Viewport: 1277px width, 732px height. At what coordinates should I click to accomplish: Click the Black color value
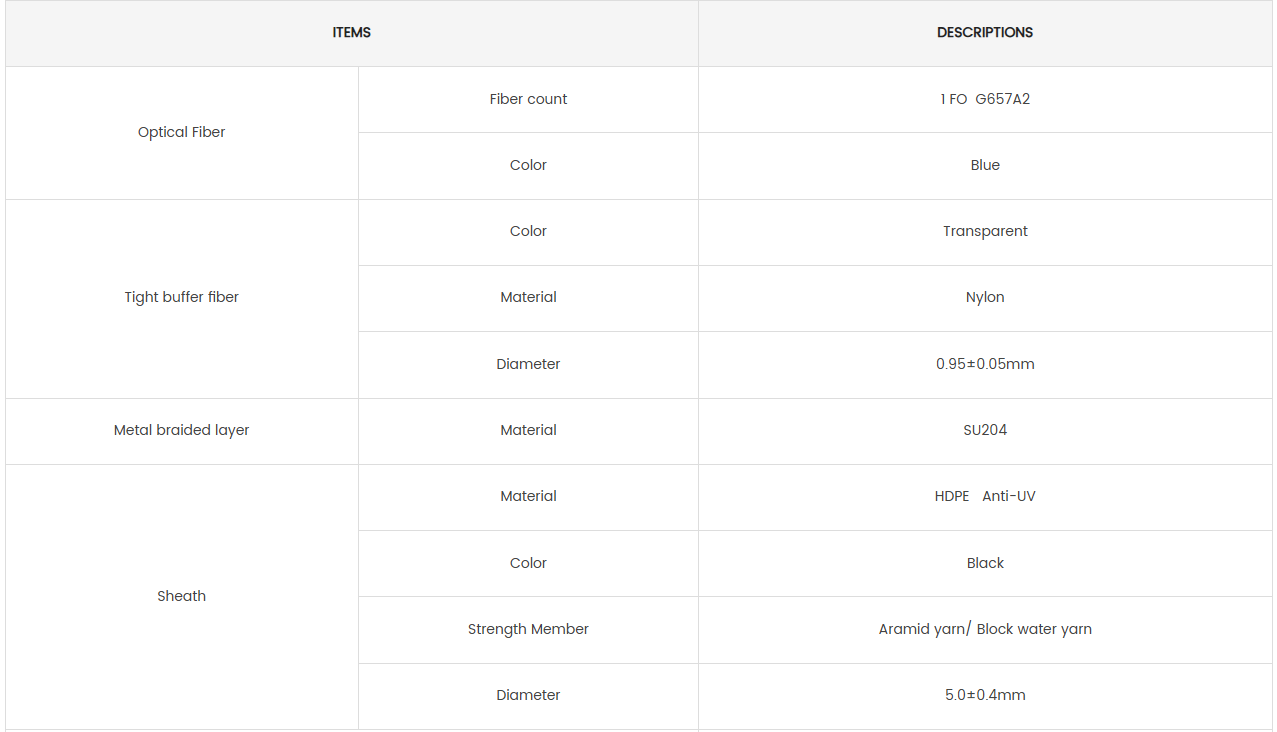(985, 563)
